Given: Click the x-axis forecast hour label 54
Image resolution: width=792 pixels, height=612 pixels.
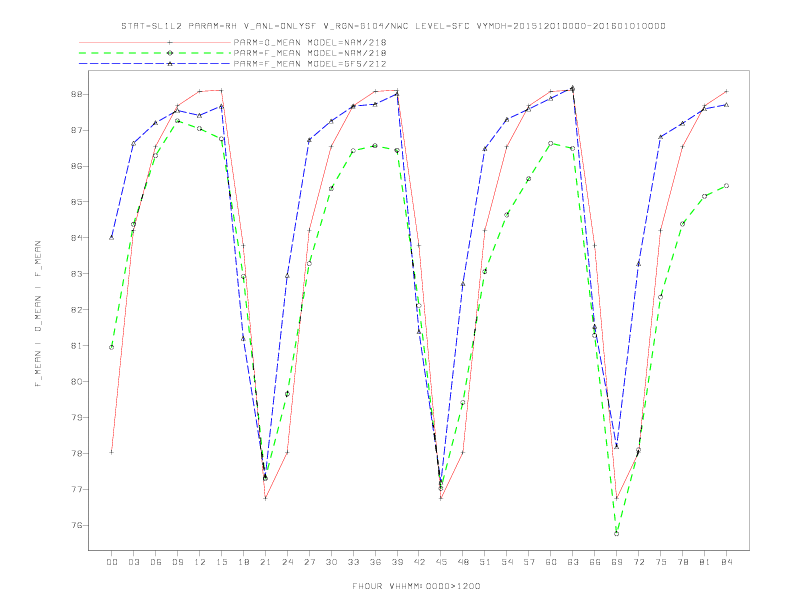Looking at the screenshot, I should (507, 562).
